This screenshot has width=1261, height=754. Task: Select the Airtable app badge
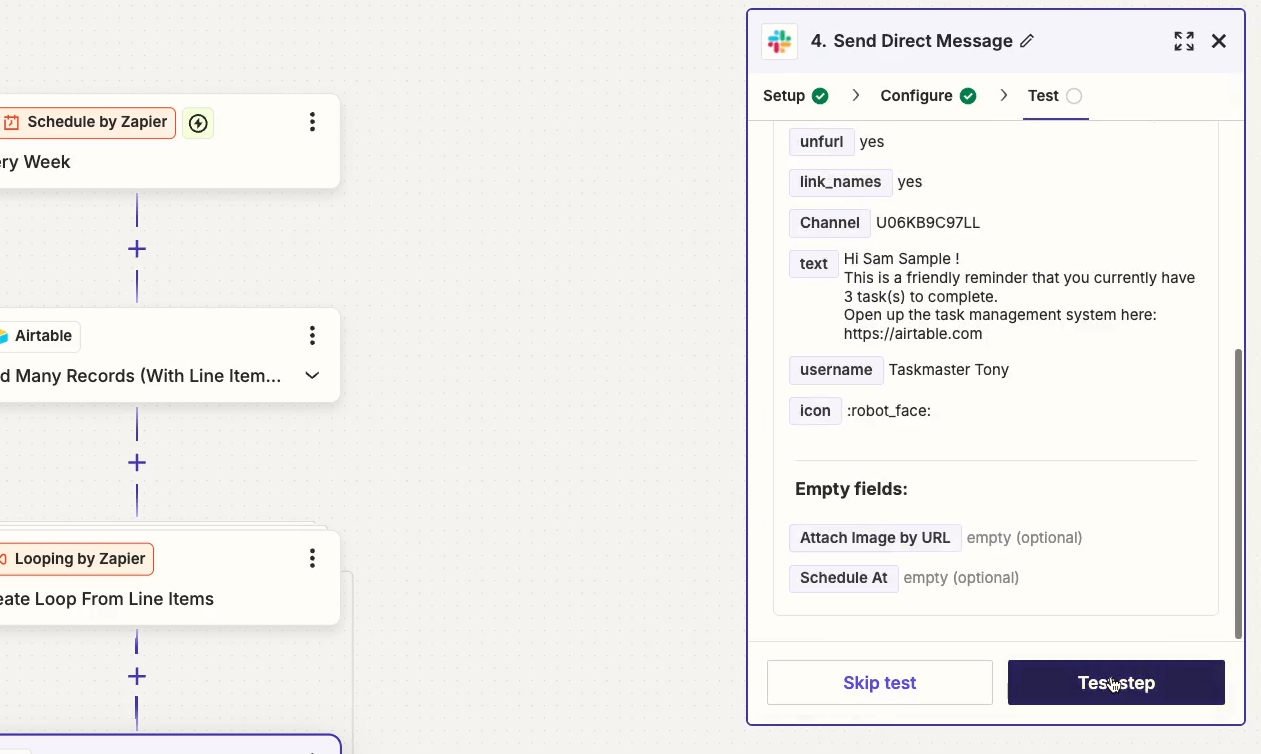click(39, 336)
